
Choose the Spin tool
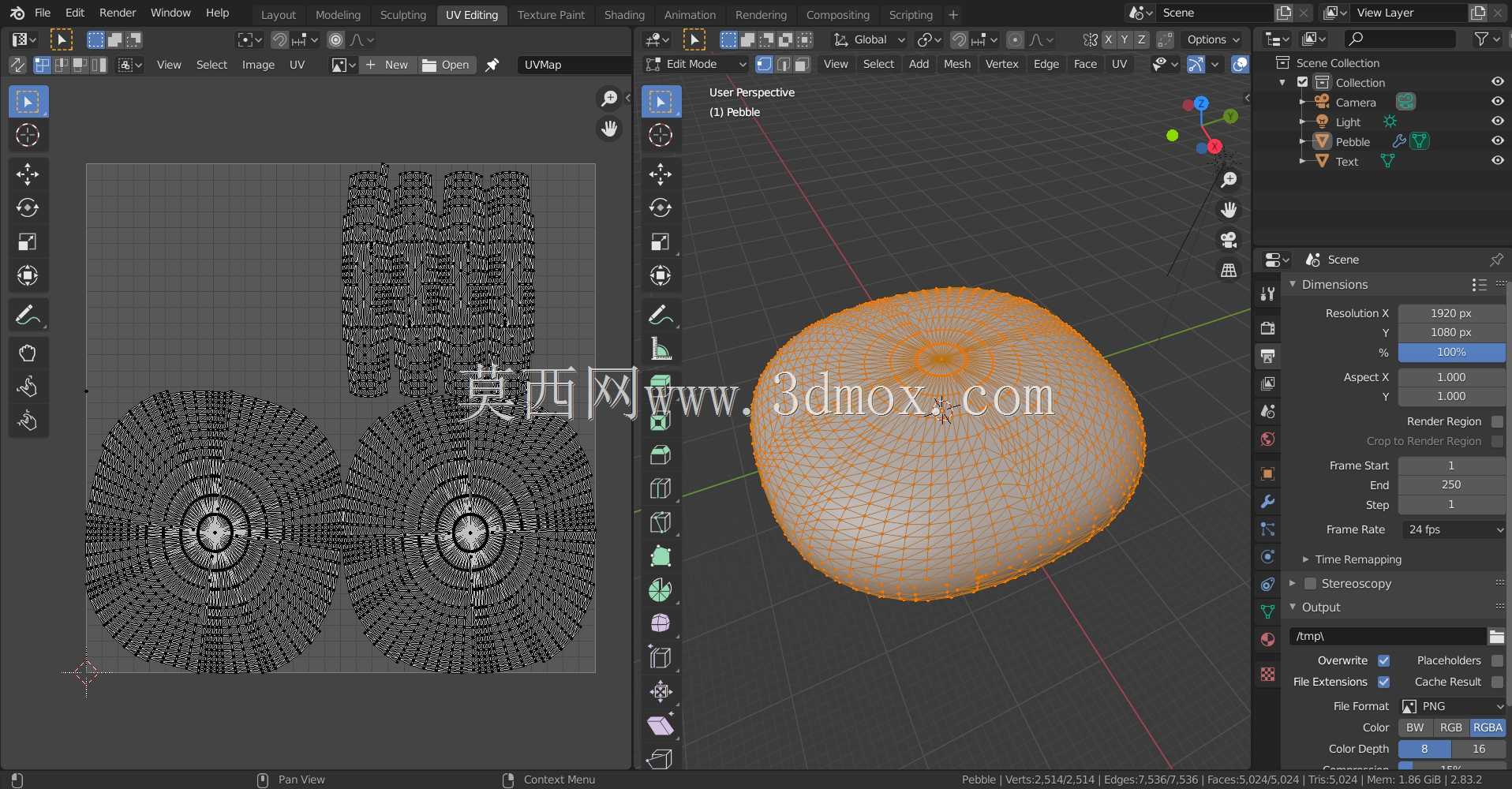(x=661, y=590)
